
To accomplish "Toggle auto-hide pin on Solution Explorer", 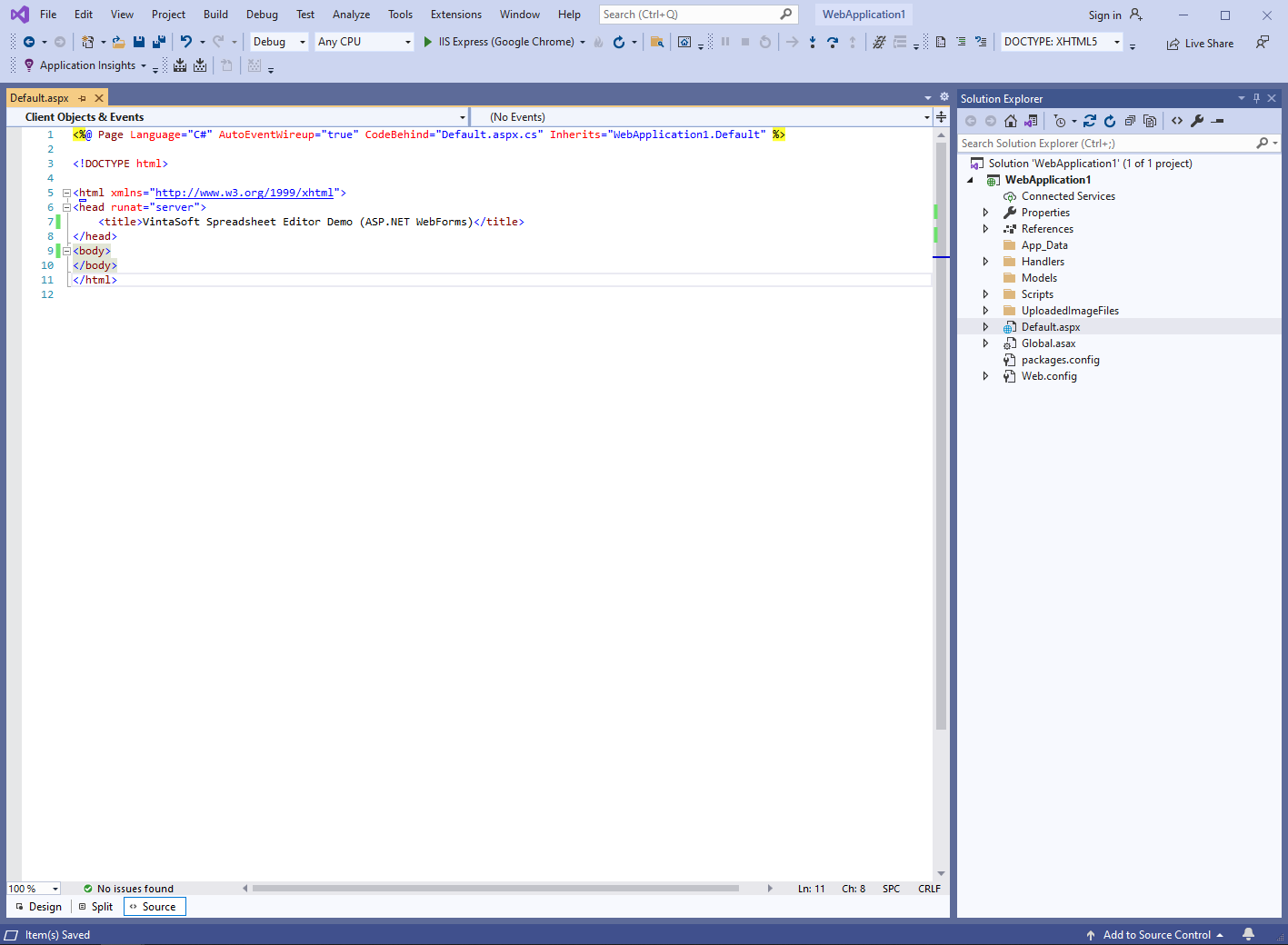I will point(1257,98).
